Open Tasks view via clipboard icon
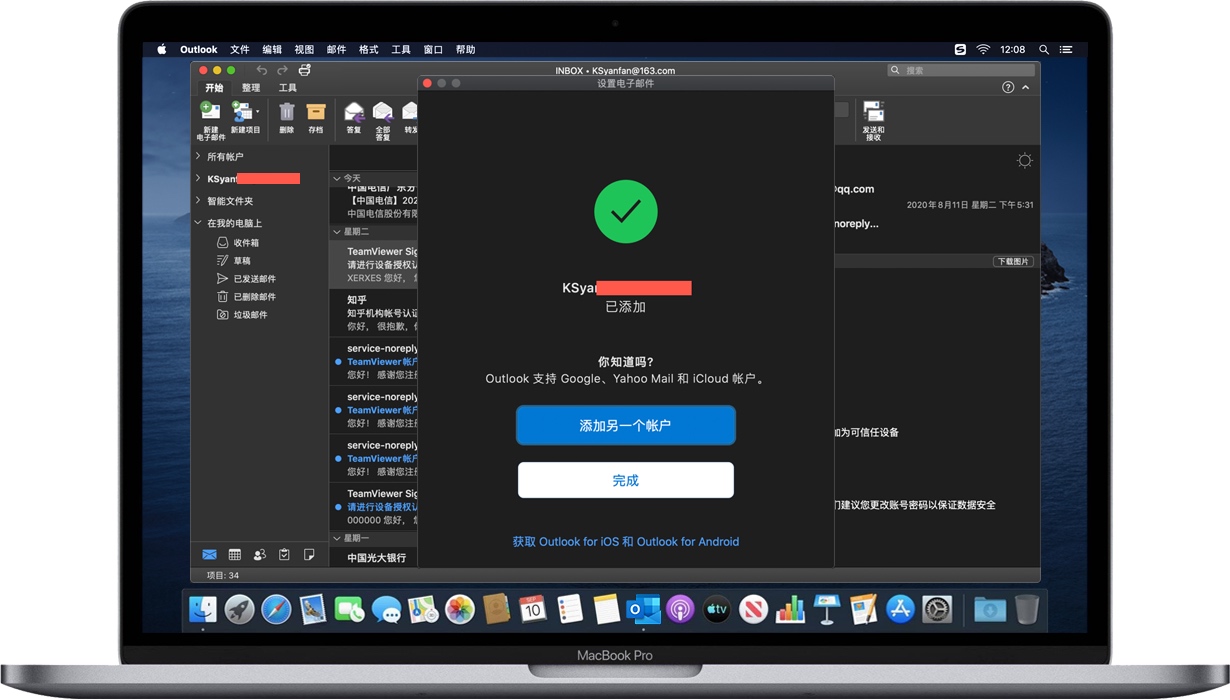 pos(285,554)
